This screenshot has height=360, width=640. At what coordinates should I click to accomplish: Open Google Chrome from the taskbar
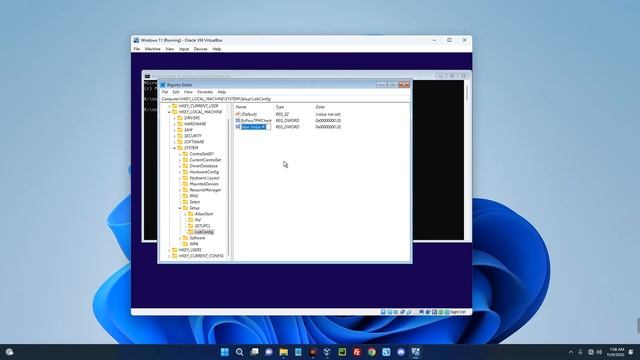pyautogui.click(x=371, y=352)
